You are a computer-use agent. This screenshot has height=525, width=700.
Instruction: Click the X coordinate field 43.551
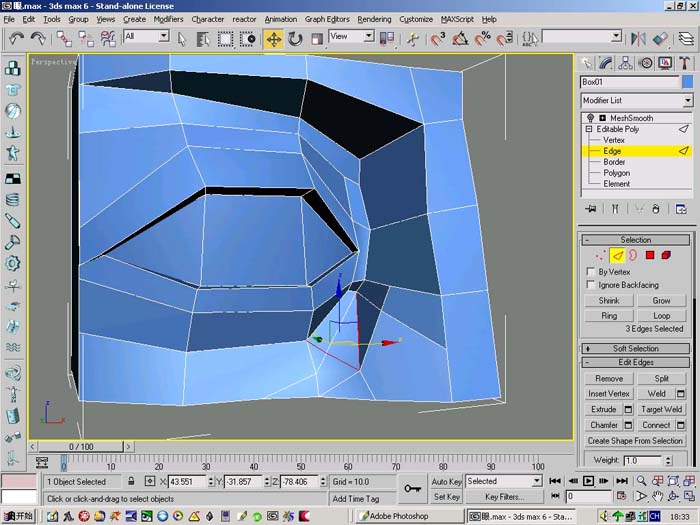(187, 482)
